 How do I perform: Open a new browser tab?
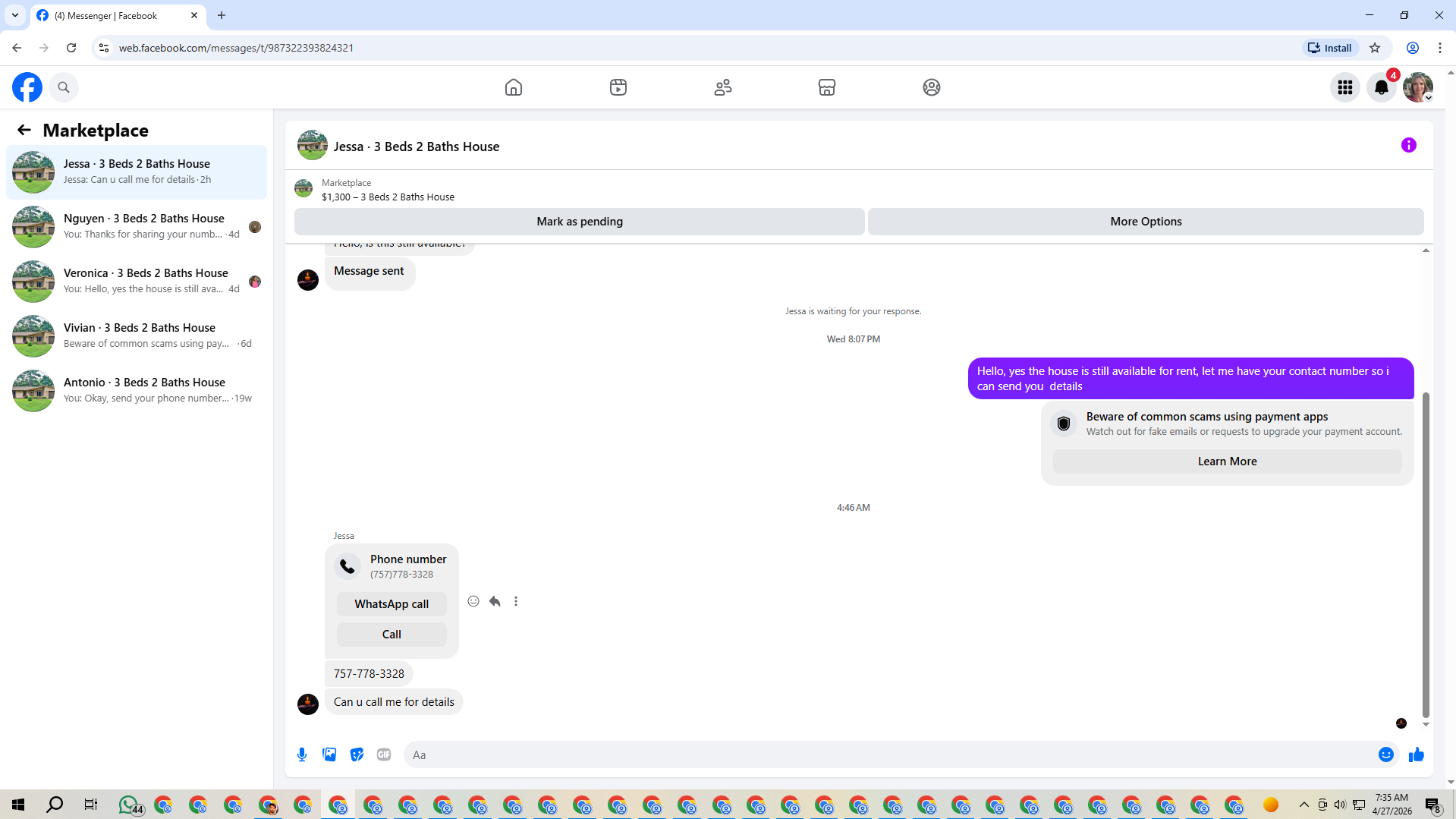point(222,15)
